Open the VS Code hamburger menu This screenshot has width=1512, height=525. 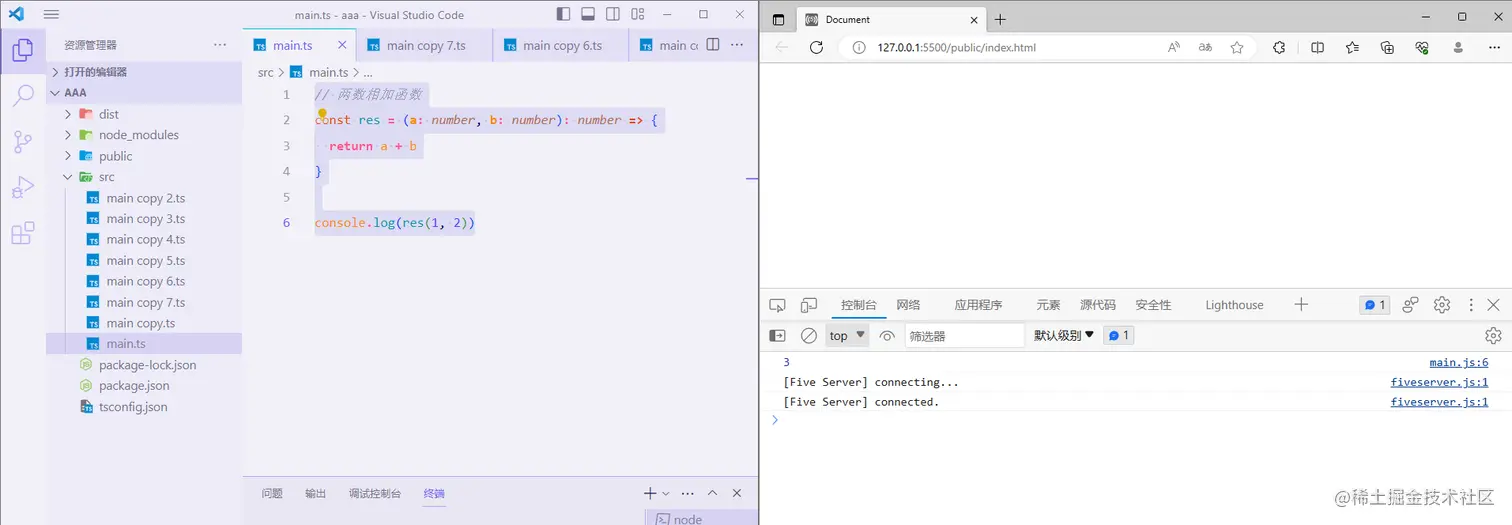pos(52,14)
